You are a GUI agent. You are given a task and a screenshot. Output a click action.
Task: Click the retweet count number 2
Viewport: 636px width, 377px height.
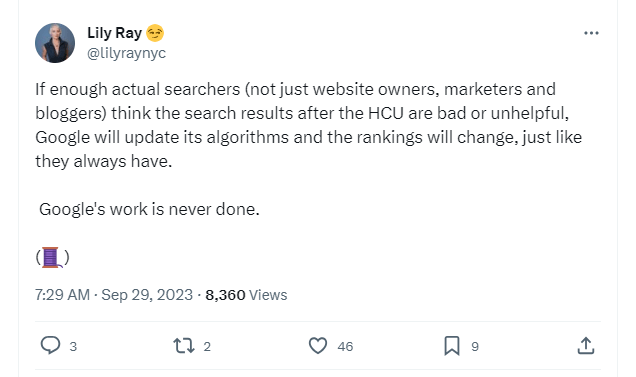click(x=207, y=347)
